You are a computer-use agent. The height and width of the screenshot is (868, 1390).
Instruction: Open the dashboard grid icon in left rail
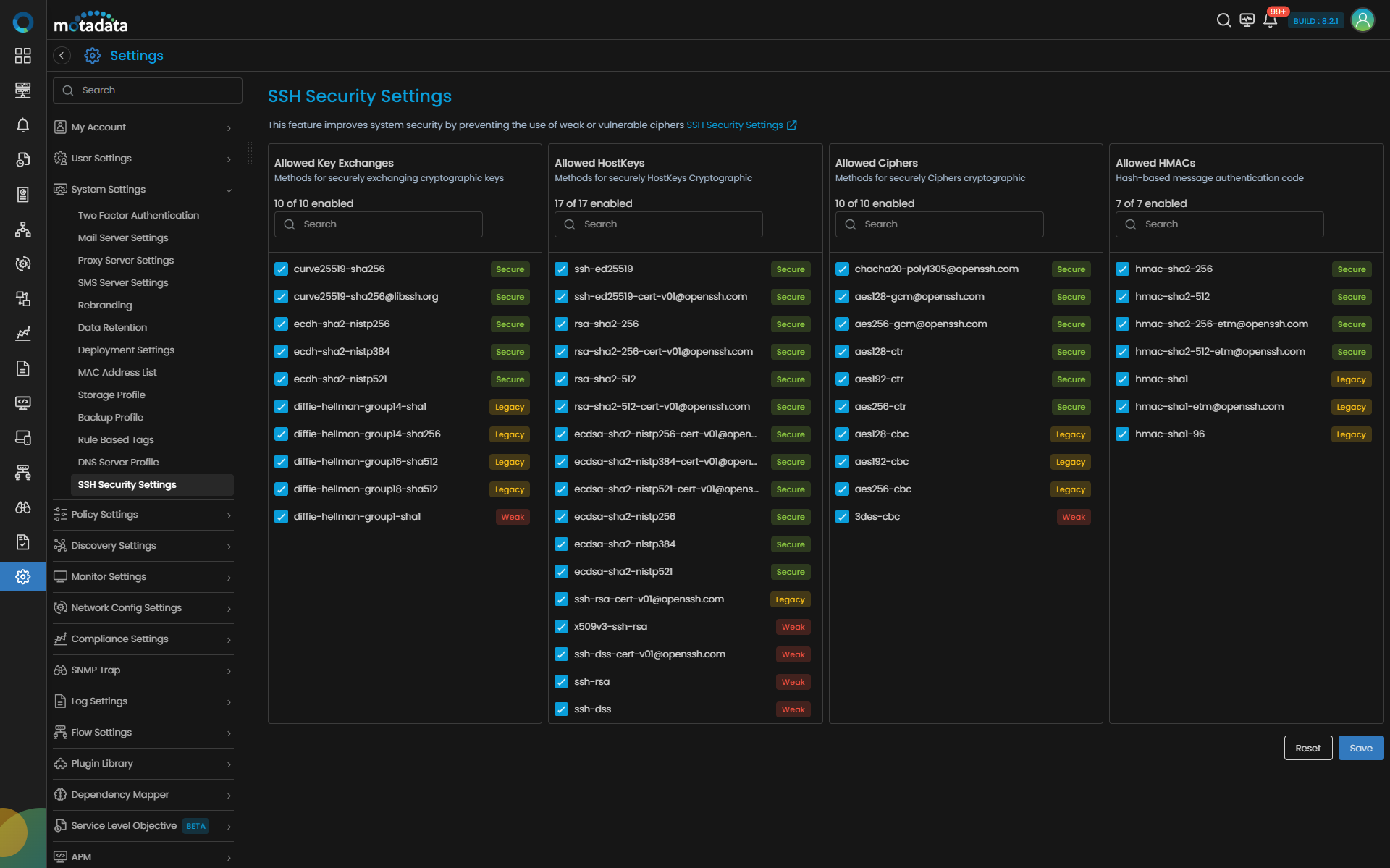[x=23, y=56]
